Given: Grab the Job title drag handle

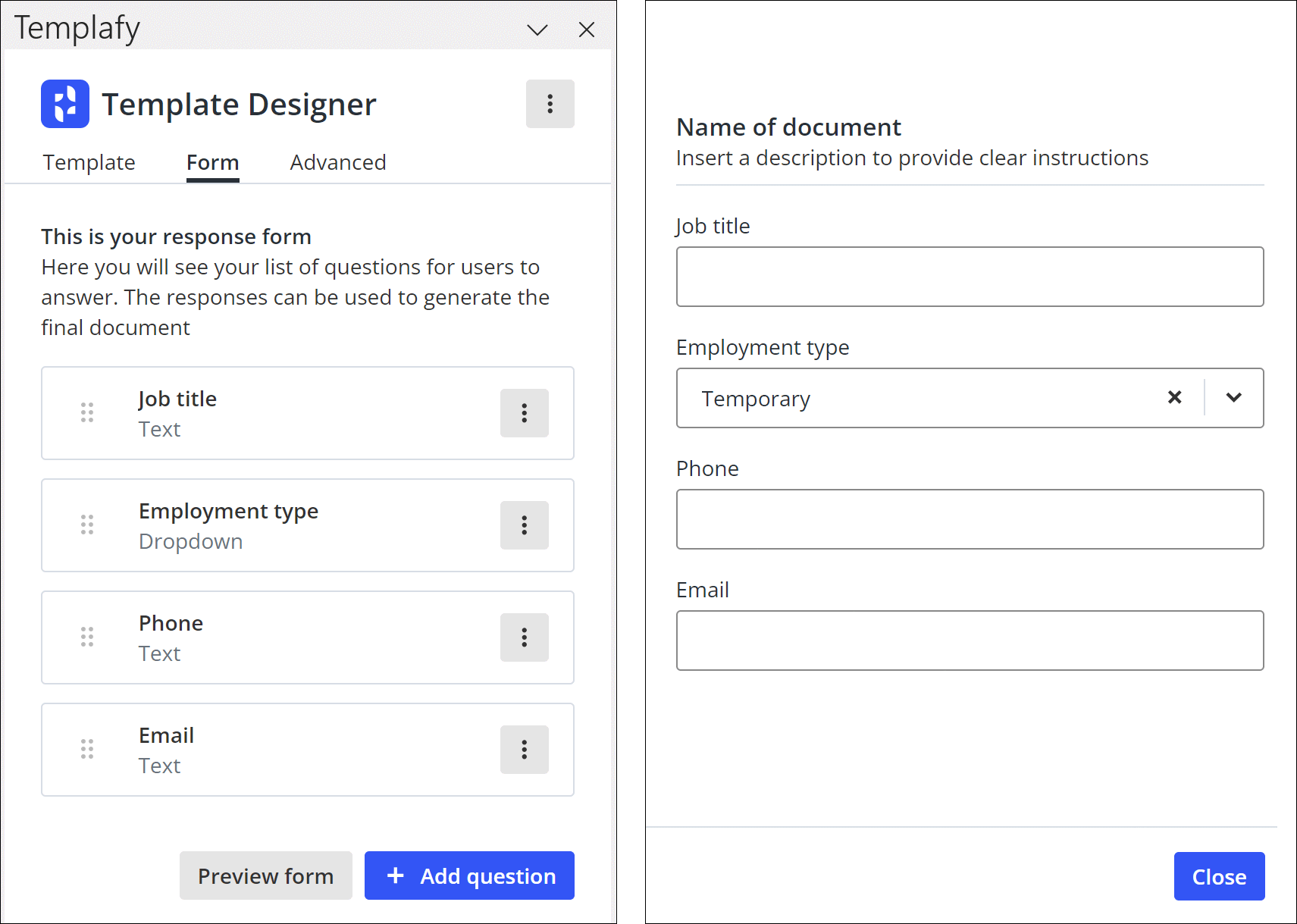Looking at the screenshot, I should pos(87,412).
